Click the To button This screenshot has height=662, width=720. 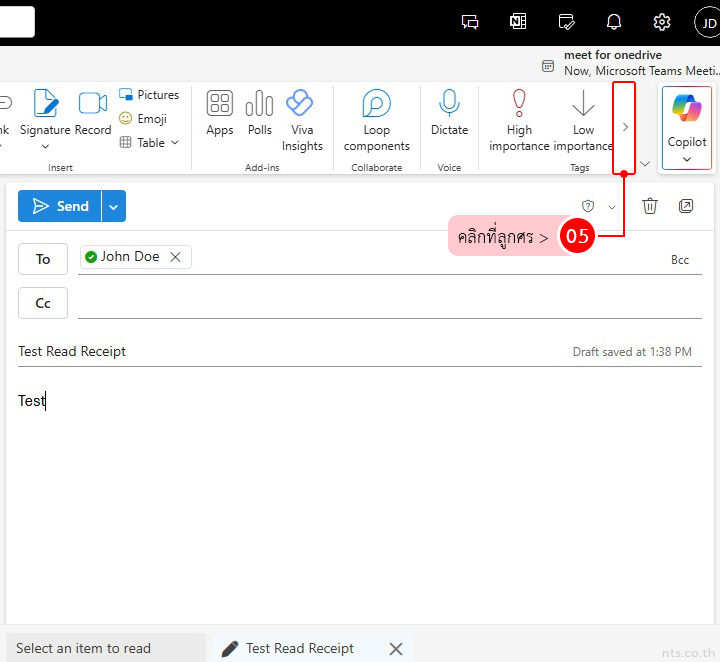(43, 259)
